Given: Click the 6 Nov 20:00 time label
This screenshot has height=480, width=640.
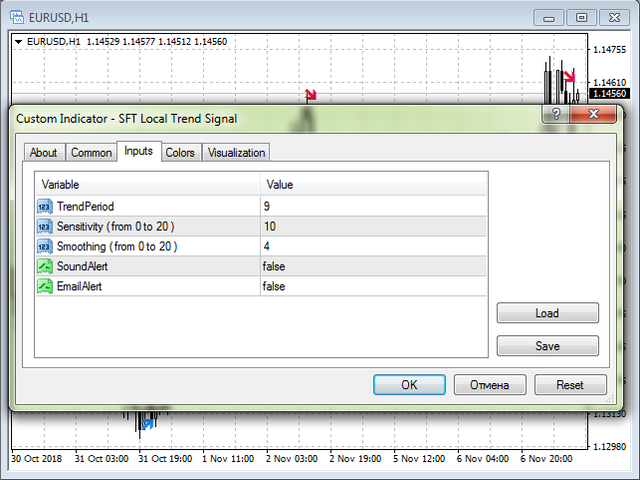Looking at the screenshot, I should pyautogui.click(x=546, y=459).
